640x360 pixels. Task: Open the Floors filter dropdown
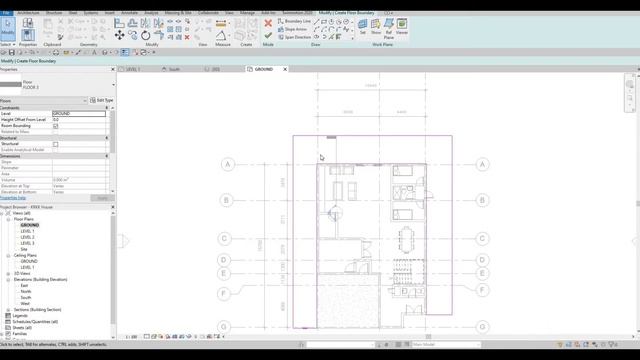(44, 100)
